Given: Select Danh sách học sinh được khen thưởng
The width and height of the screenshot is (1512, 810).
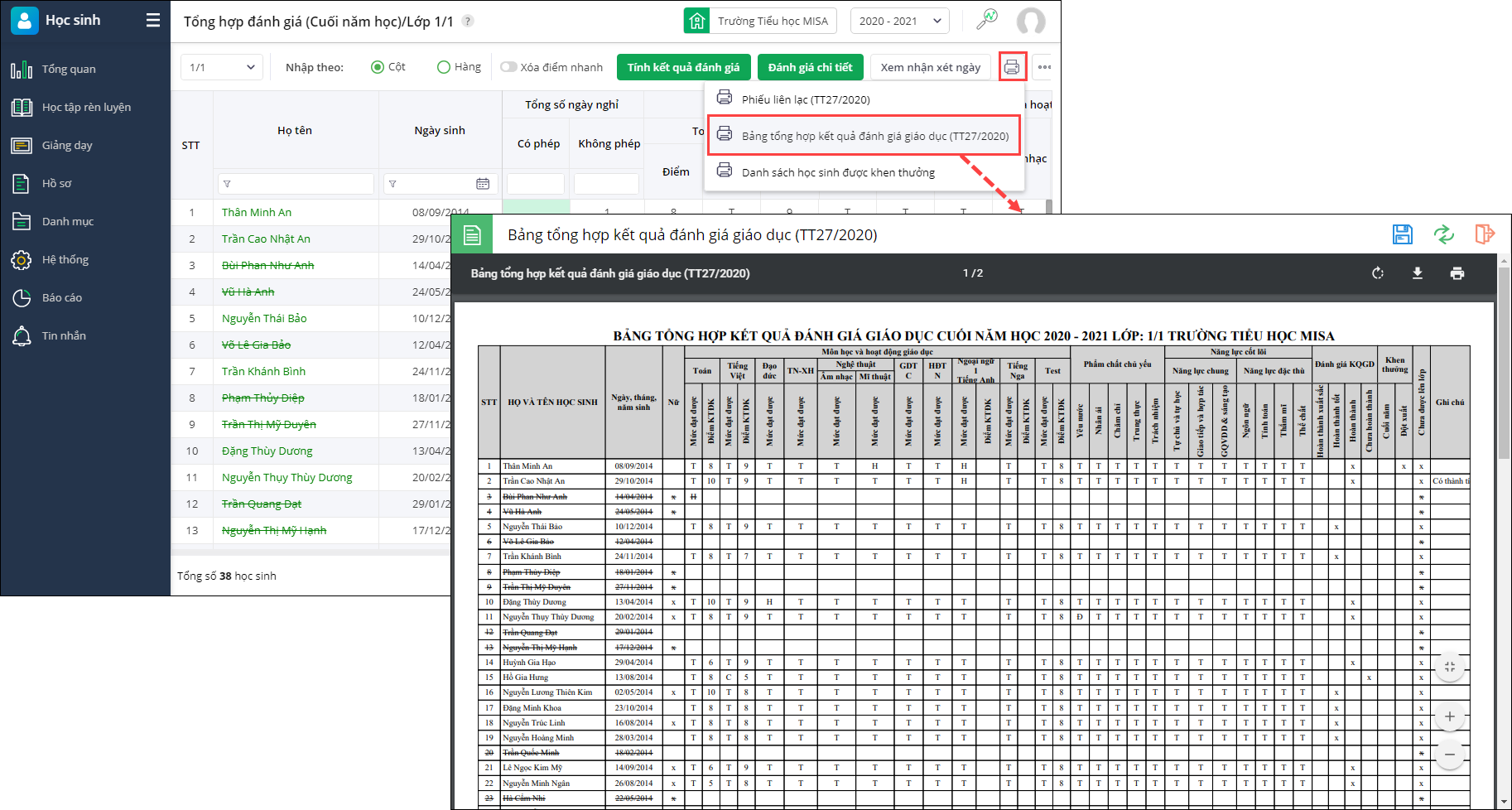Looking at the screenshot, I should point(837,172).
